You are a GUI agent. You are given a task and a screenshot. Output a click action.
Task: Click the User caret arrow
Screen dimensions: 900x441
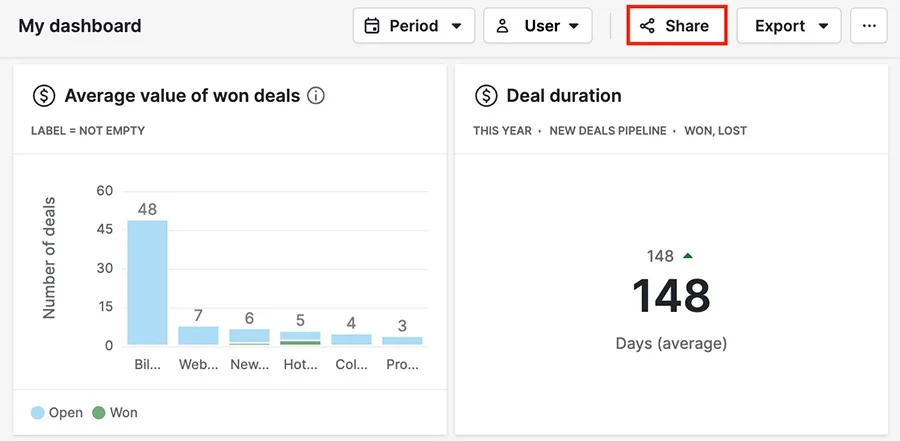(573, 26)
